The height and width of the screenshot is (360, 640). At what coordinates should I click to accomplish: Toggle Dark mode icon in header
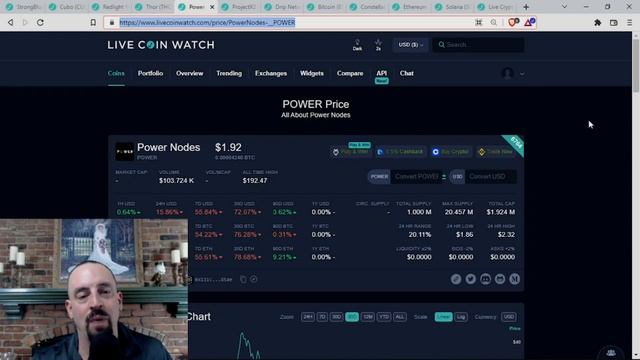[357, 45]
